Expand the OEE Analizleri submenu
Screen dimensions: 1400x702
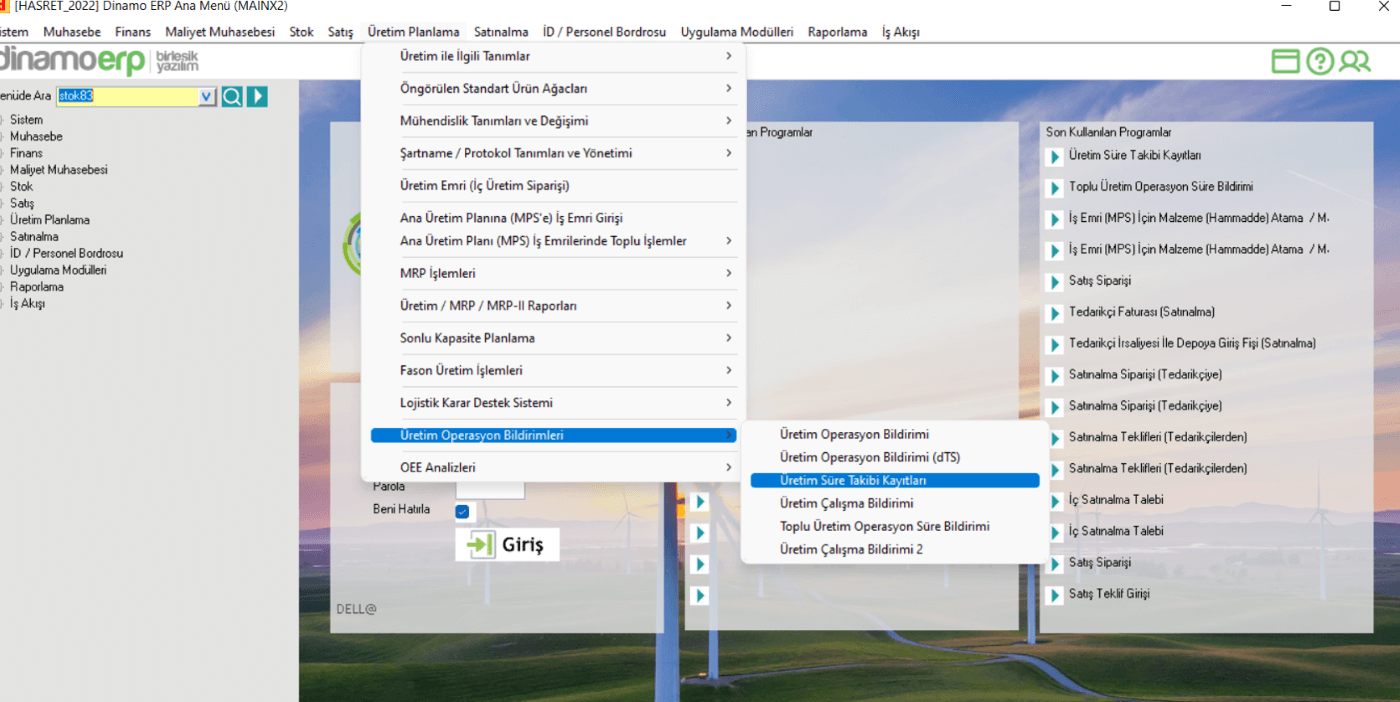[x=553, y=467]
